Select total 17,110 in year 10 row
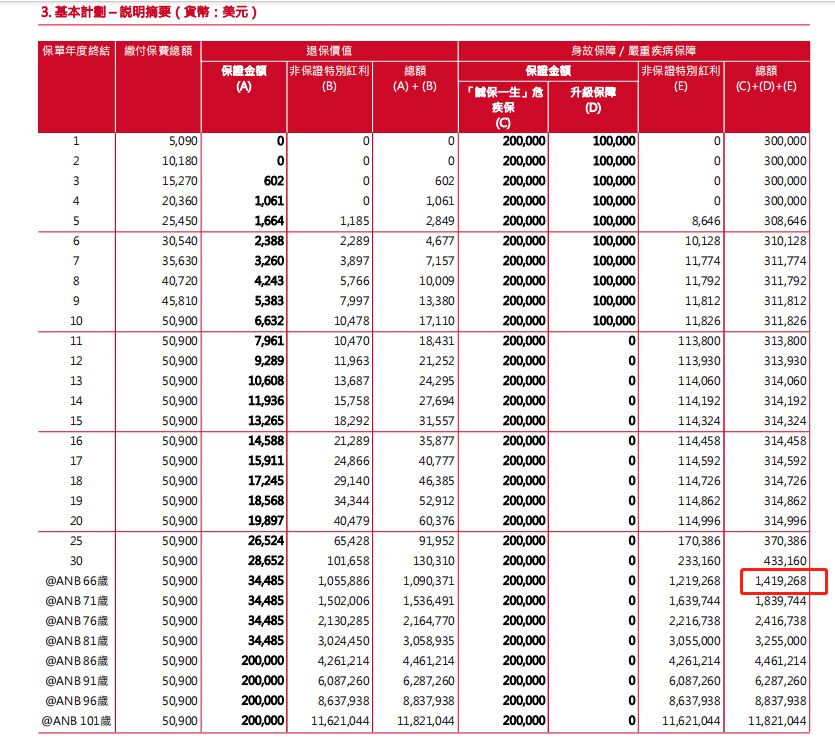 [x=437, y=321]
